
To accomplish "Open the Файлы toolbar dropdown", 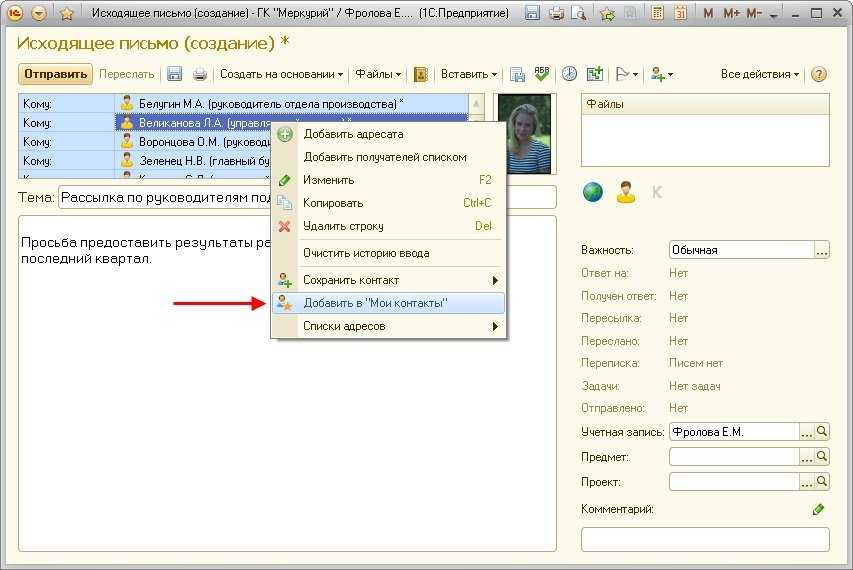I will tap(378, 74).
